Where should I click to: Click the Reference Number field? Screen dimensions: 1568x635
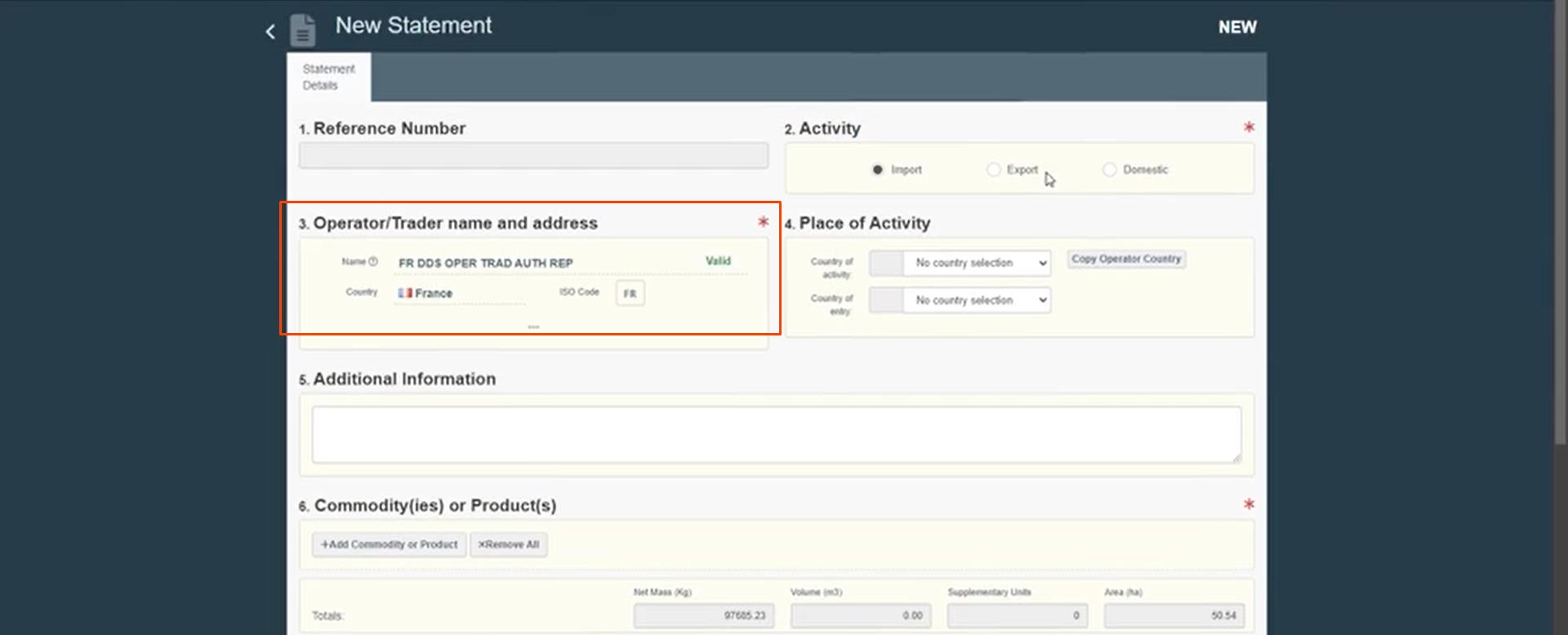533,156
